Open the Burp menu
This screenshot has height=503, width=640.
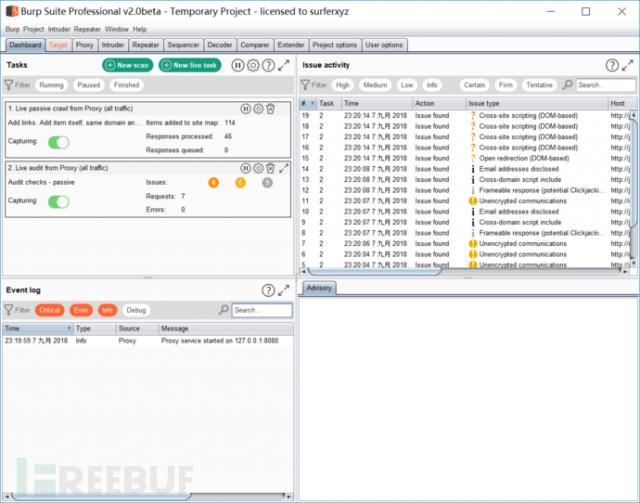pos(12,29)
